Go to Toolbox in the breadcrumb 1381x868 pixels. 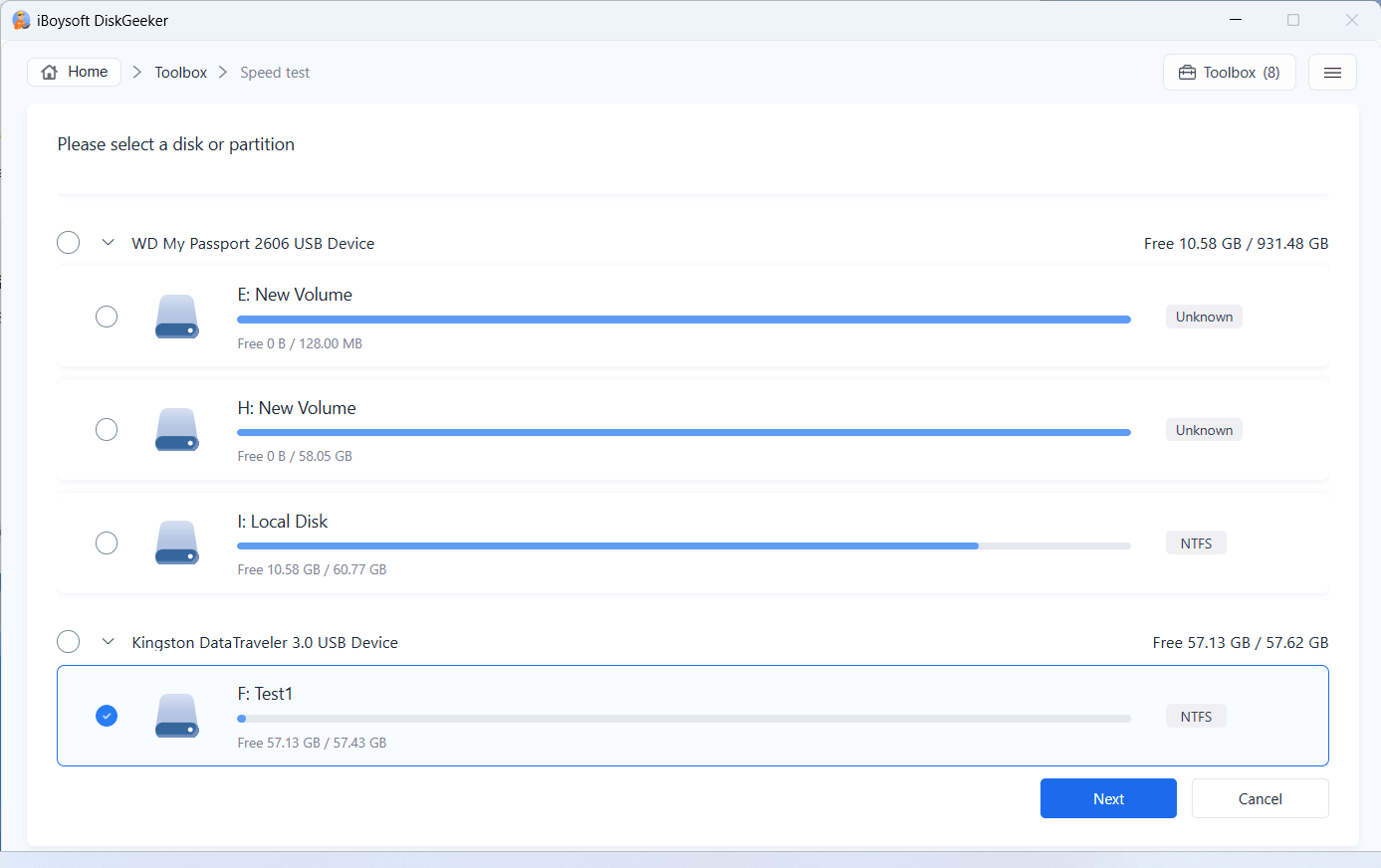click(x=180, y=73)
